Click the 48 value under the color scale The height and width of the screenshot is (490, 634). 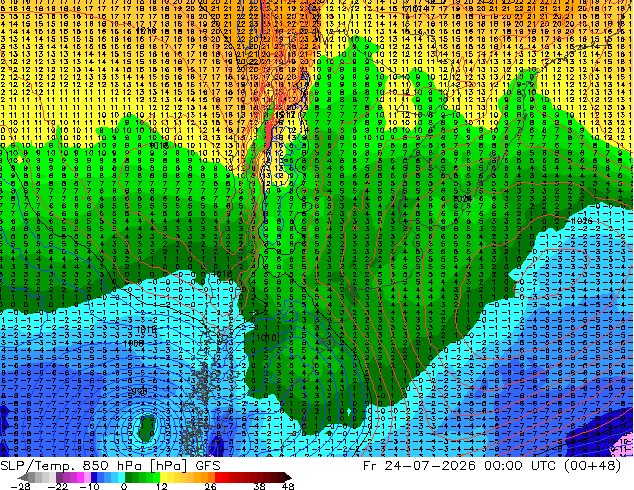tap(287, 486)
